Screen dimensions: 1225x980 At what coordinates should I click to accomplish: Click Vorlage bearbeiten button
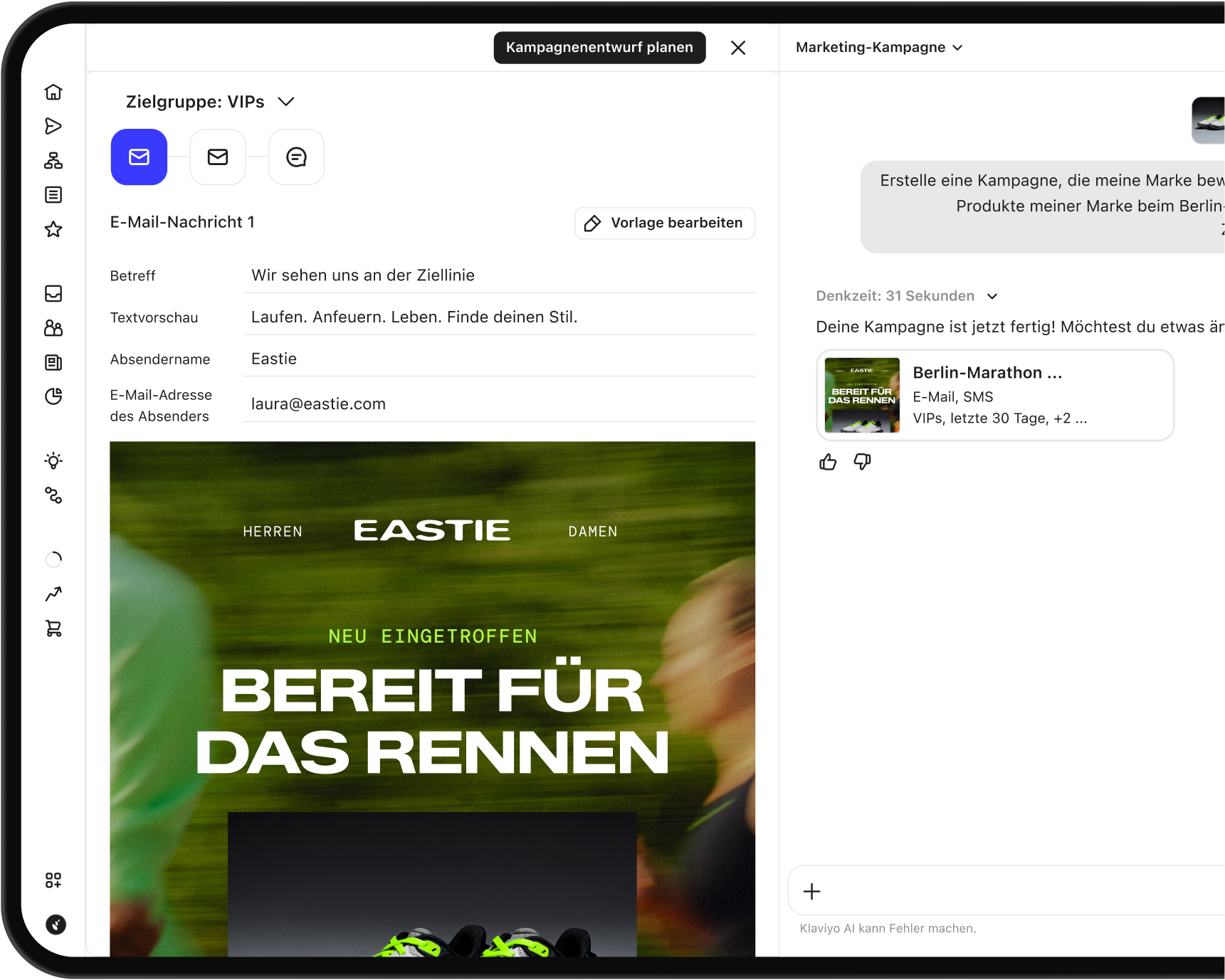665,223
